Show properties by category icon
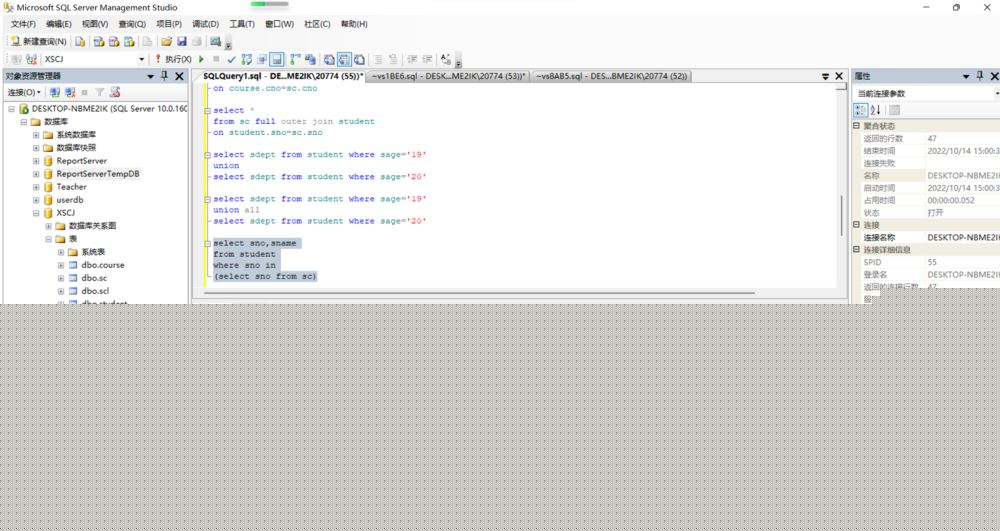The width and height of the screenshot is (1000, 531). click(860, 110)
